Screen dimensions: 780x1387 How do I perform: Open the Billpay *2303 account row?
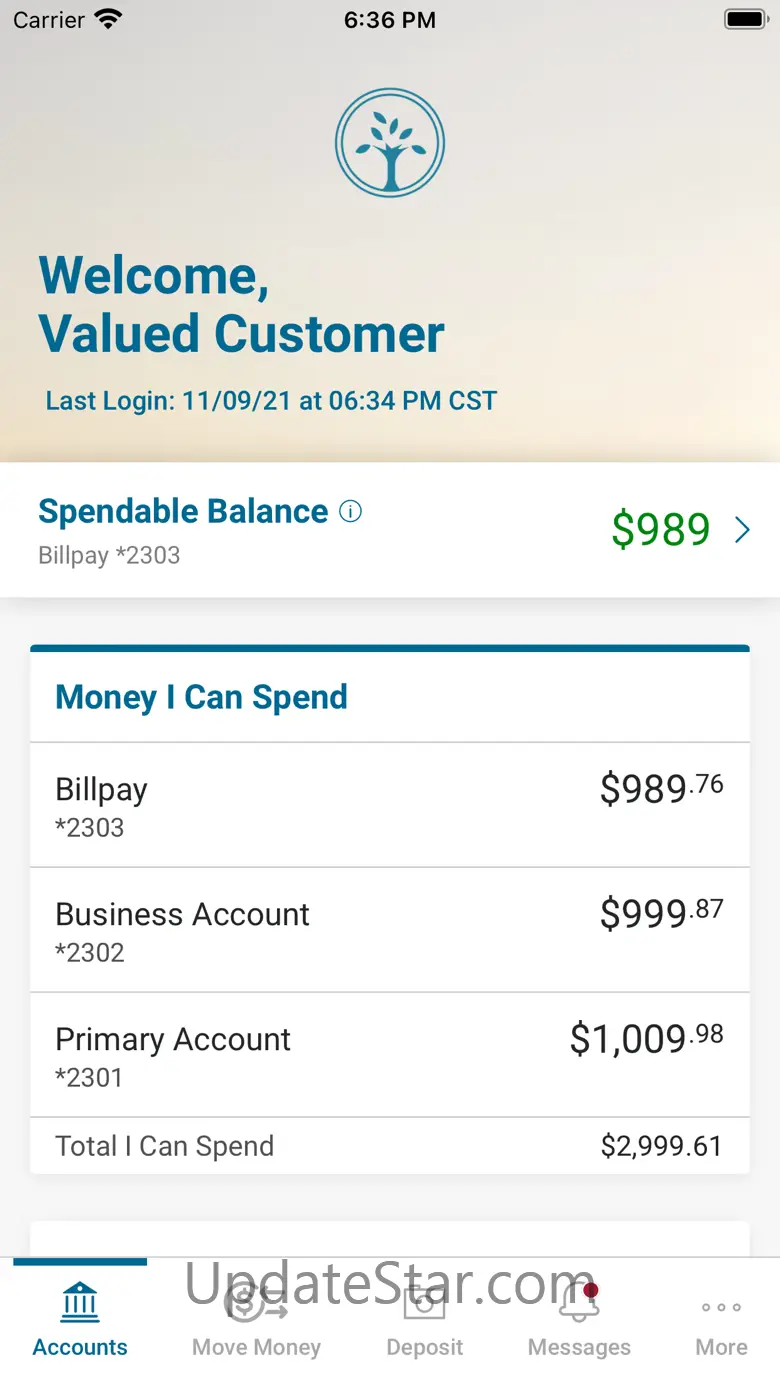(x=390, y=805)
